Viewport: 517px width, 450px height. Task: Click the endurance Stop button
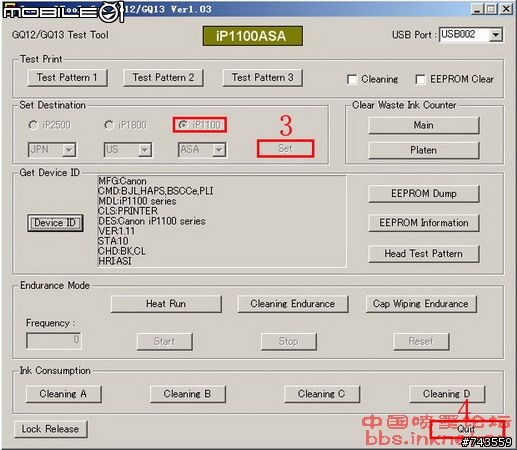[x=288, y=341]
